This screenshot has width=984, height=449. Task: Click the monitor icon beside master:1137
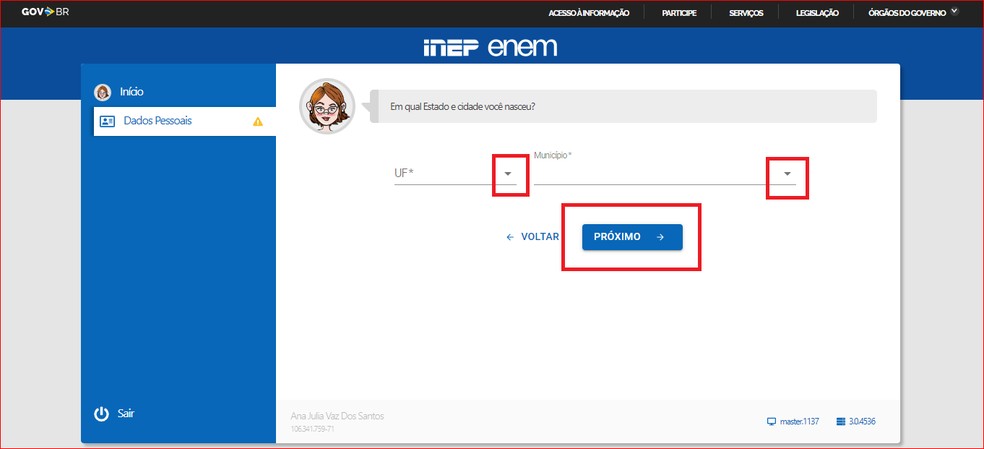[771, 421]
